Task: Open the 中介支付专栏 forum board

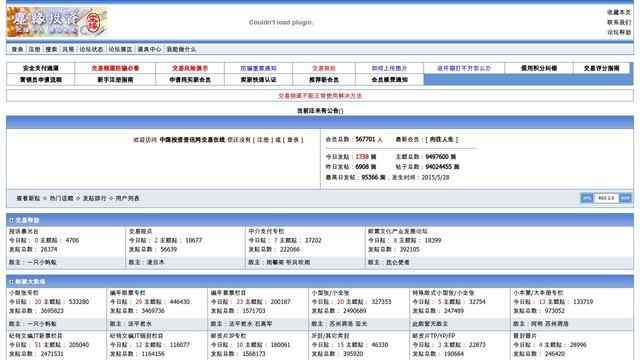Action: point(266,231)
